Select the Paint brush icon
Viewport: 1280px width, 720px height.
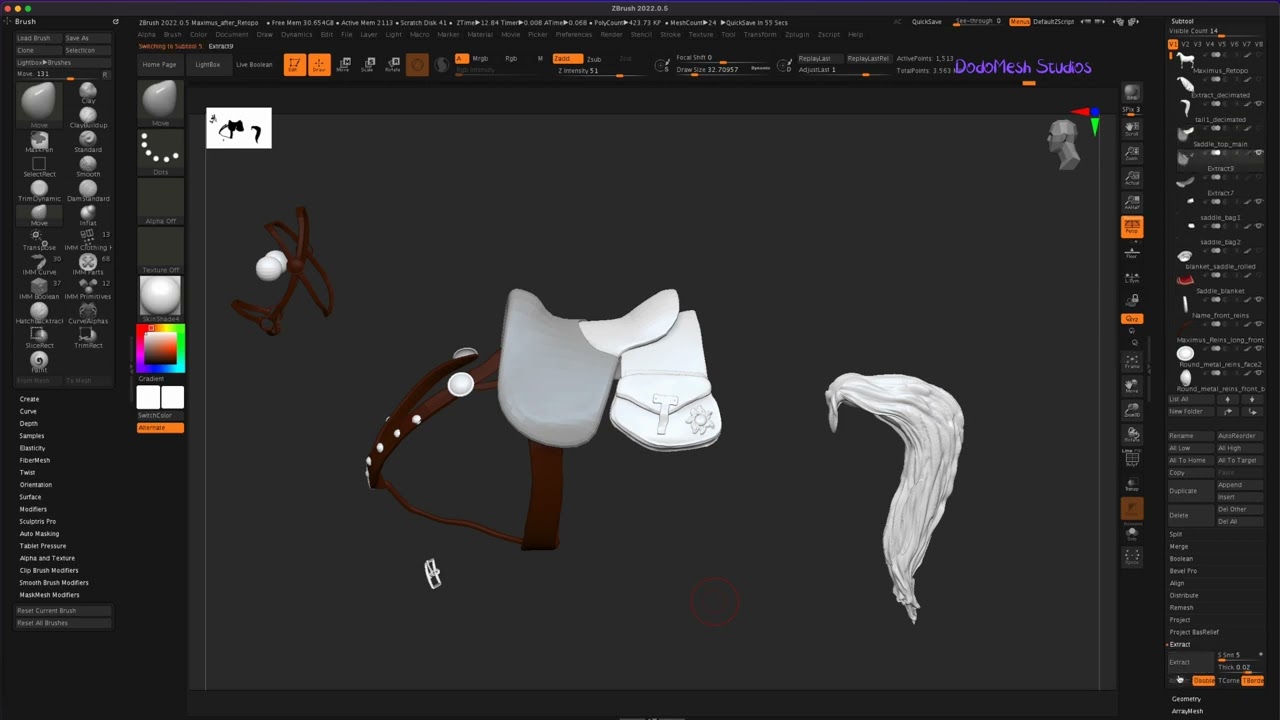pos(39,361)
